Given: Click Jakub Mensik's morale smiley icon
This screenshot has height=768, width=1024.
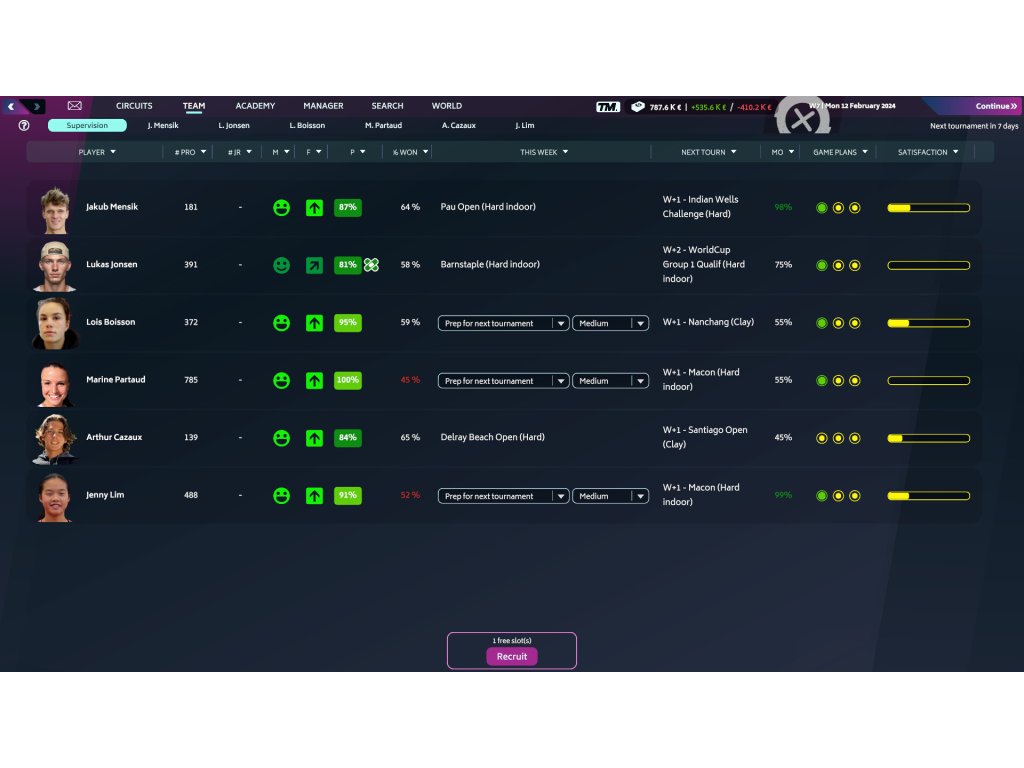Looking at the screenshot, I should (282, 208).
